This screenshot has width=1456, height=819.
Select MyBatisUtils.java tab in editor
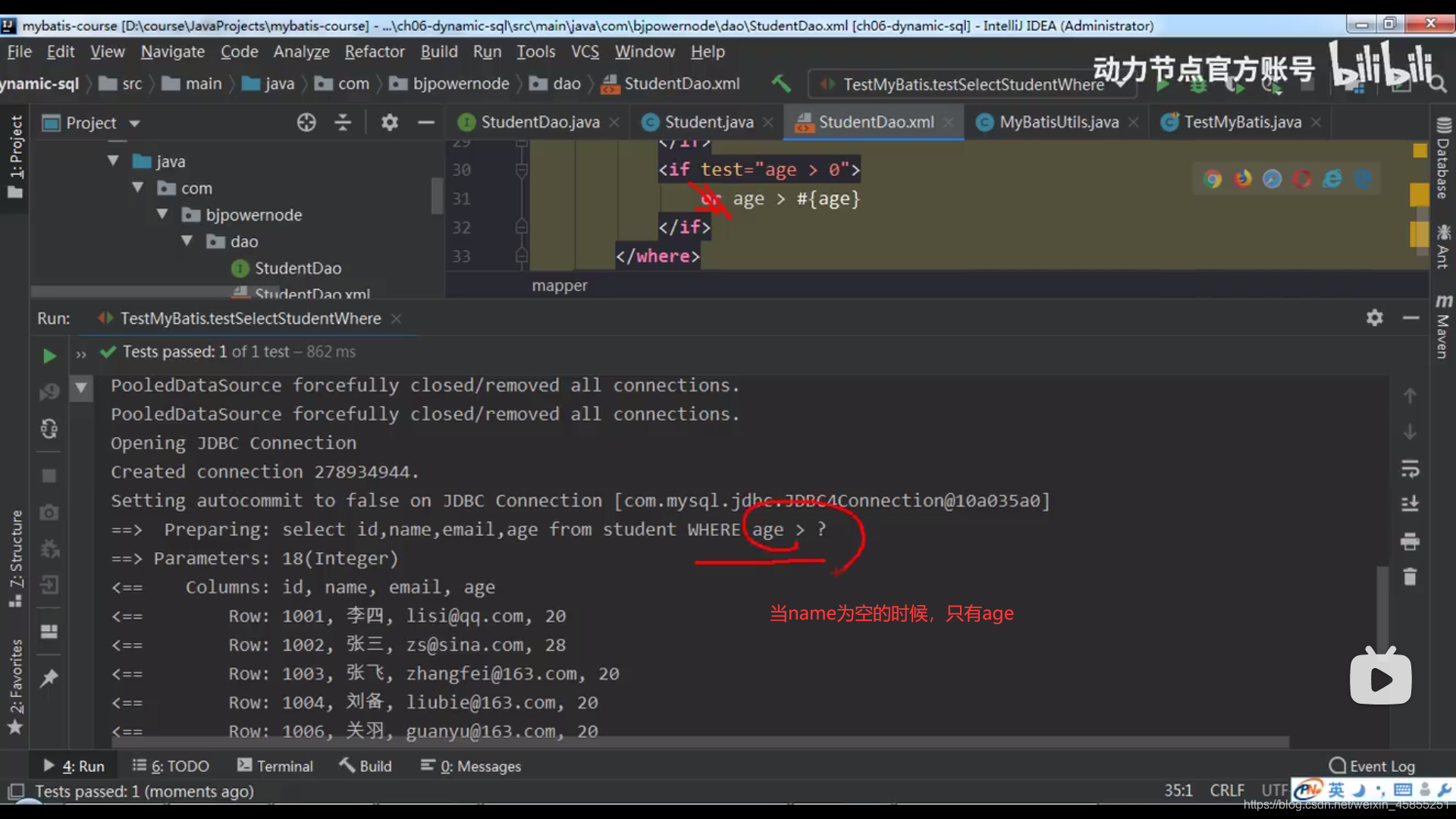(x=1059, y=121)
